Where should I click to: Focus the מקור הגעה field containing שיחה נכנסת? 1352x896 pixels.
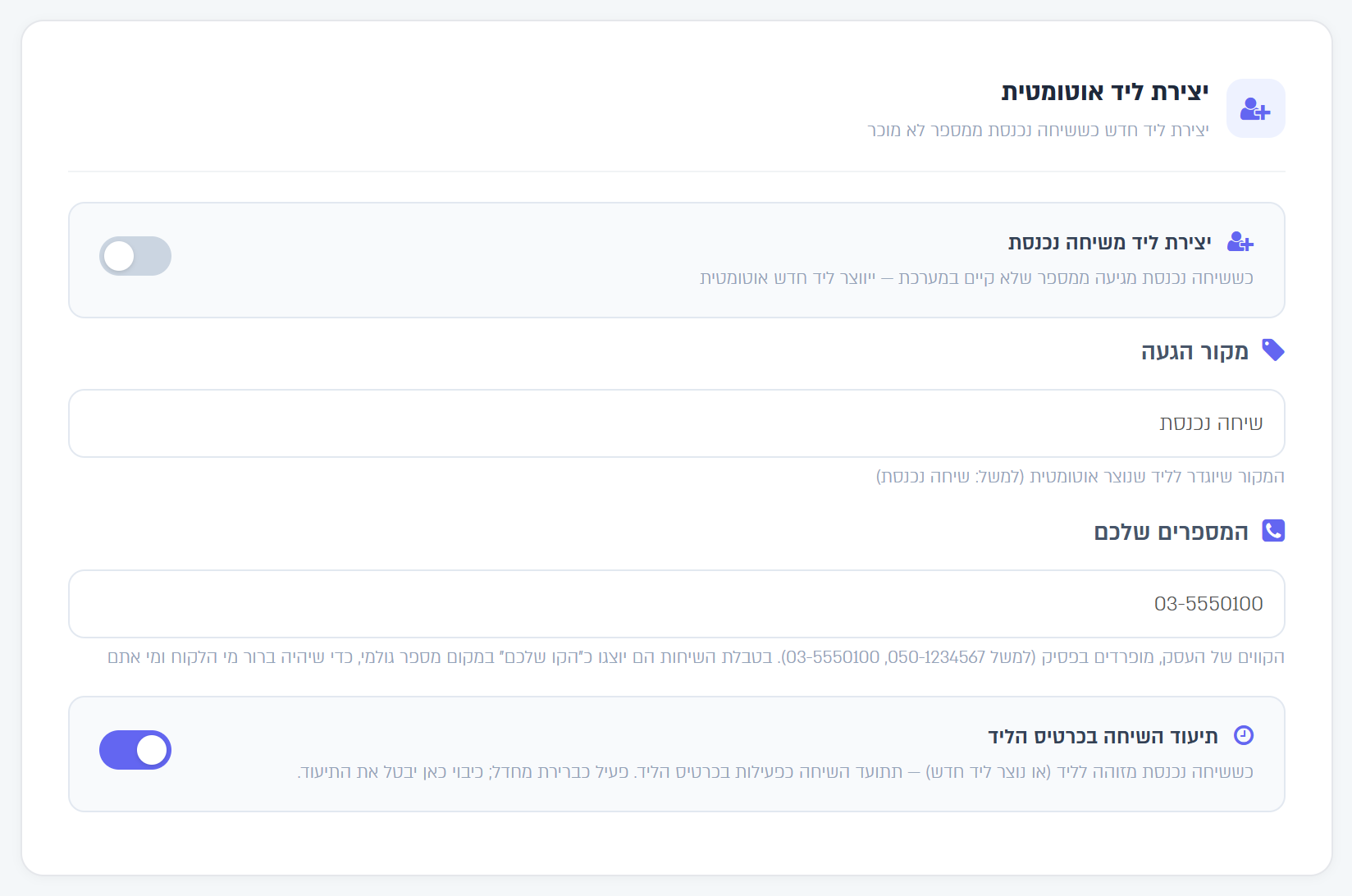tap(677, 423)
